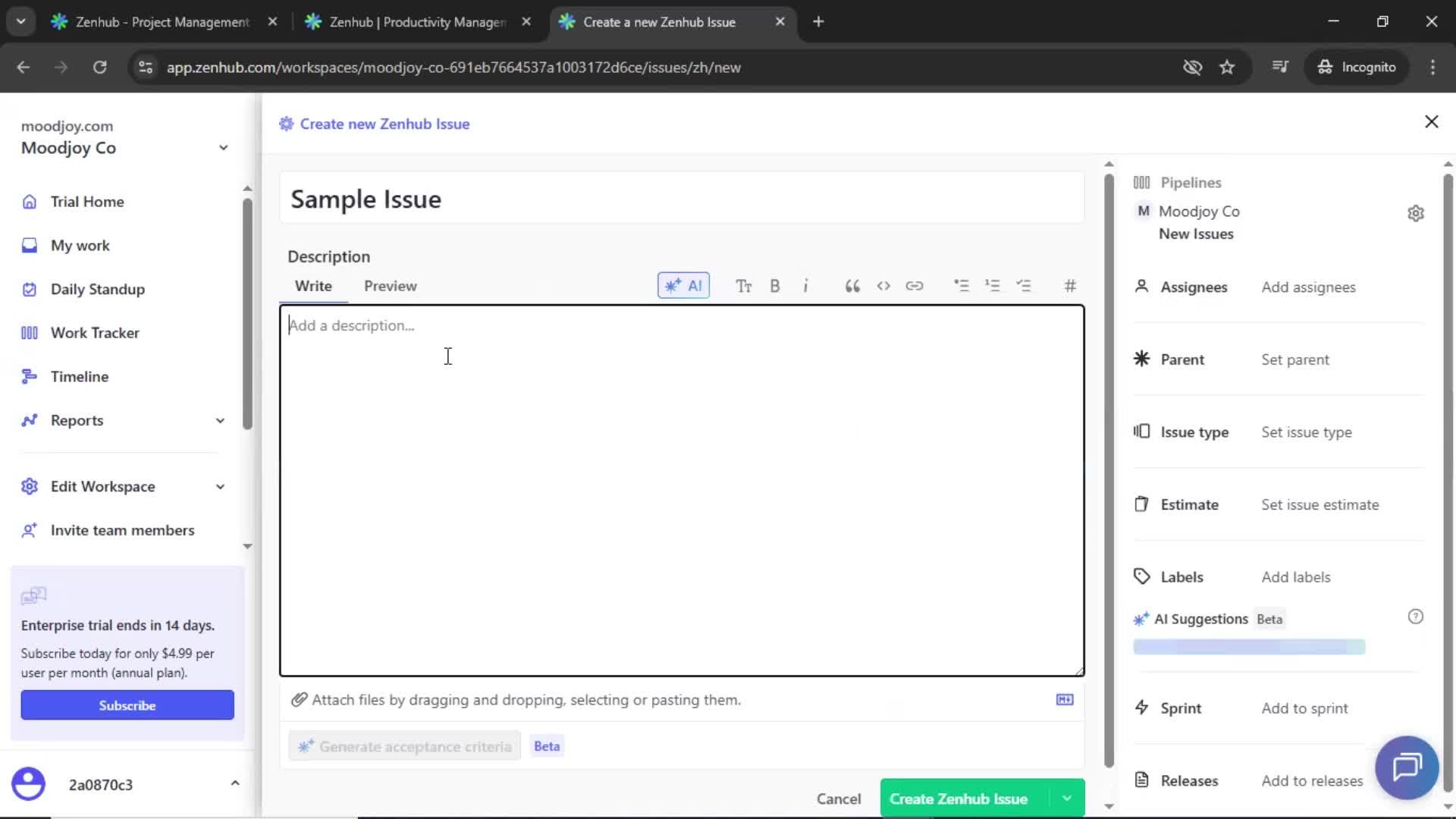Viewport: 1456px width, 819px height.
Task: Expand the Reports section
Action: pyautogui.click(x=219, y=420)
